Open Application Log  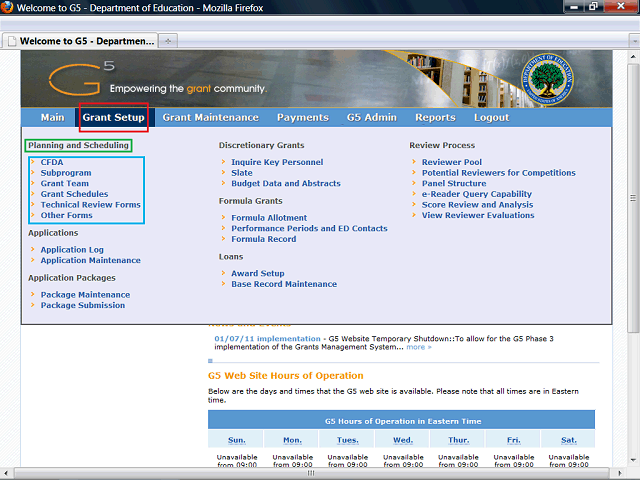tap(72, 249)
